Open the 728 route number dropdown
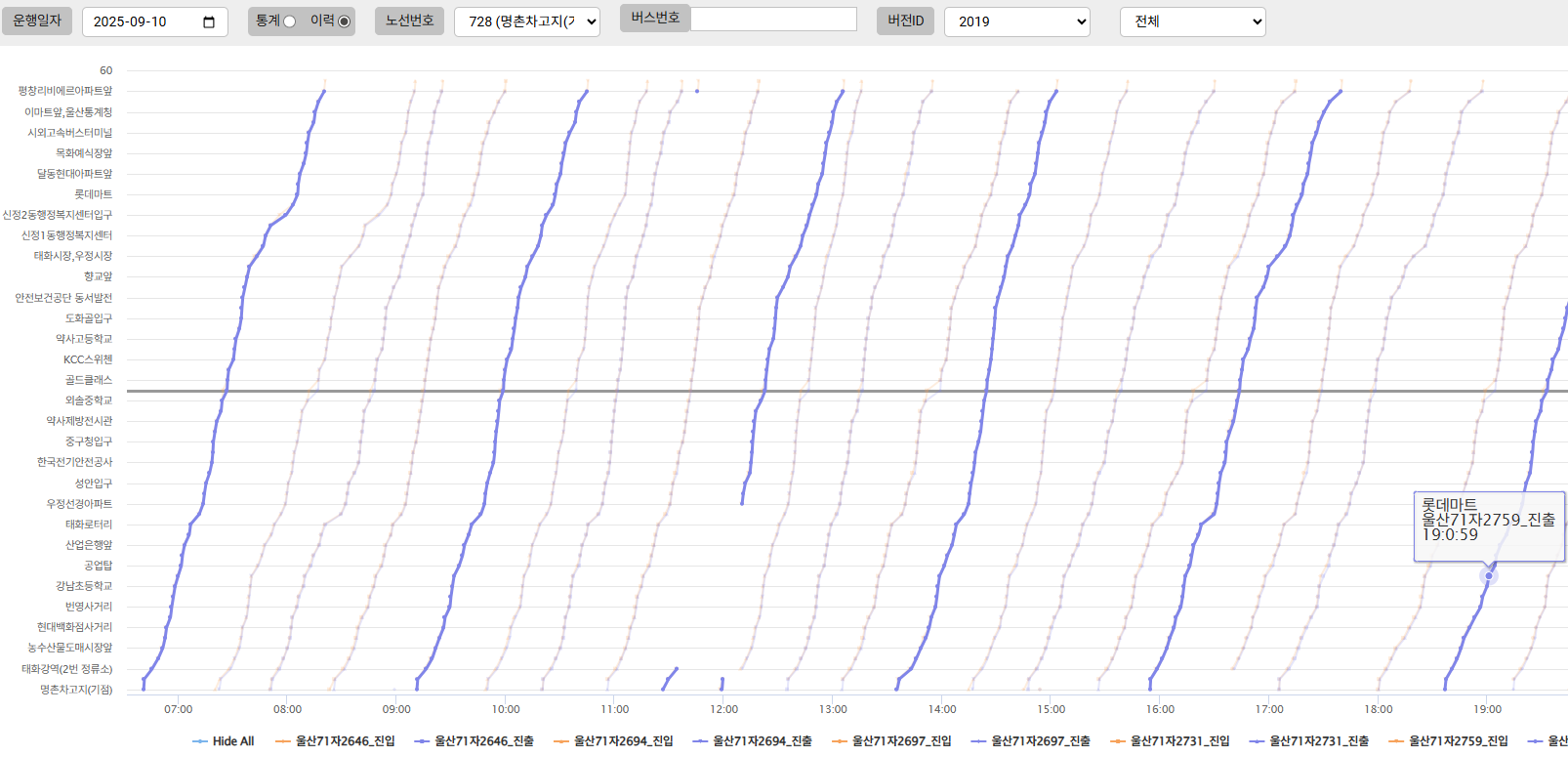This screenshot has width=1568, height=757. 526,21
